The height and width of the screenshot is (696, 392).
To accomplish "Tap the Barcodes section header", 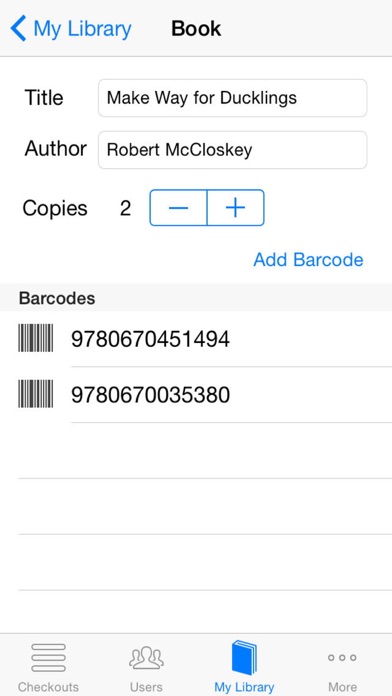I will [x=57, y=298].
